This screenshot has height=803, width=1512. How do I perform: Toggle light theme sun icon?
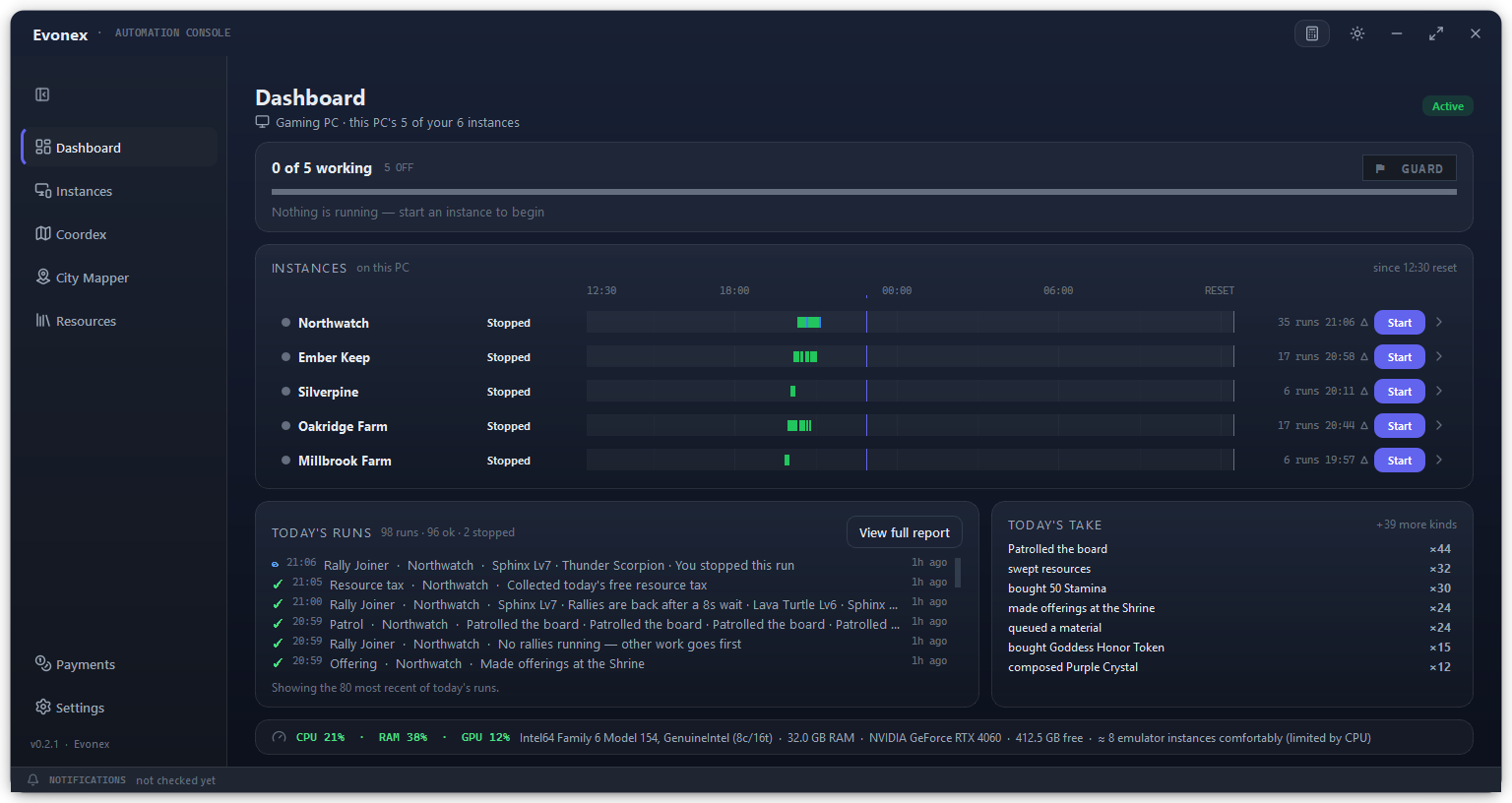pyautogui.click(x=1357, y=33)
